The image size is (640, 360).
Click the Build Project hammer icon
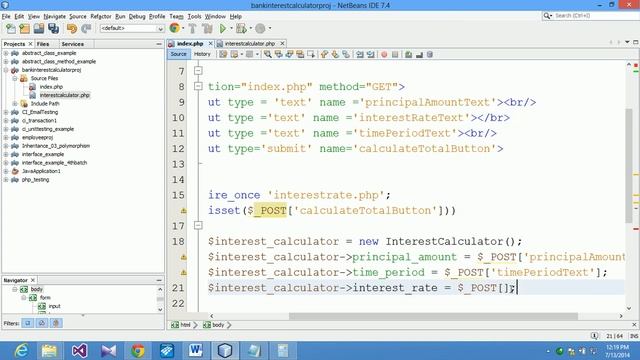point(193,28)
